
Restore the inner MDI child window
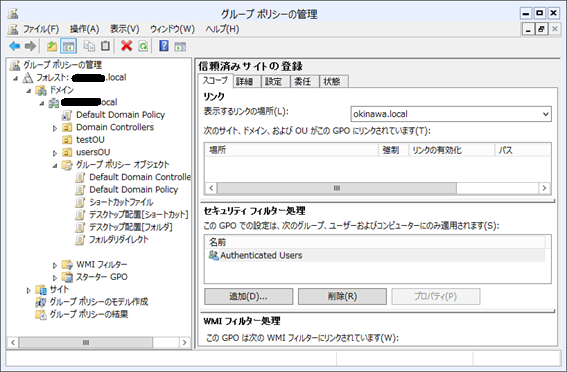pos(541,29)
